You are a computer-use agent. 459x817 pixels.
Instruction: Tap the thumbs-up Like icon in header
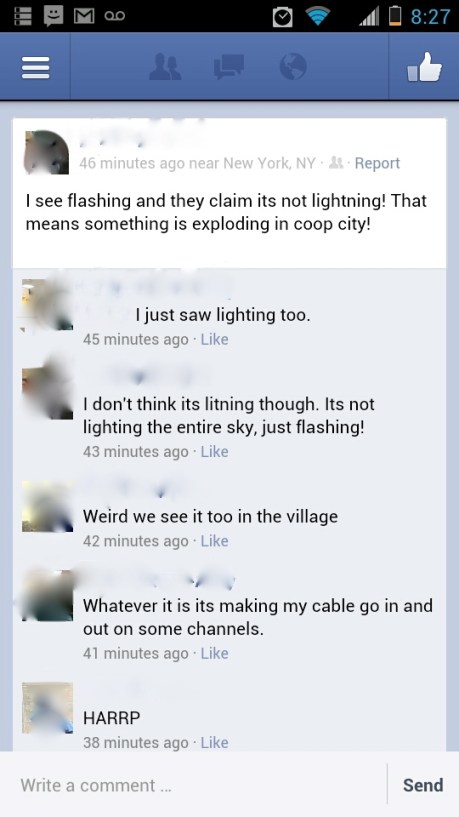tap(424, 67)
